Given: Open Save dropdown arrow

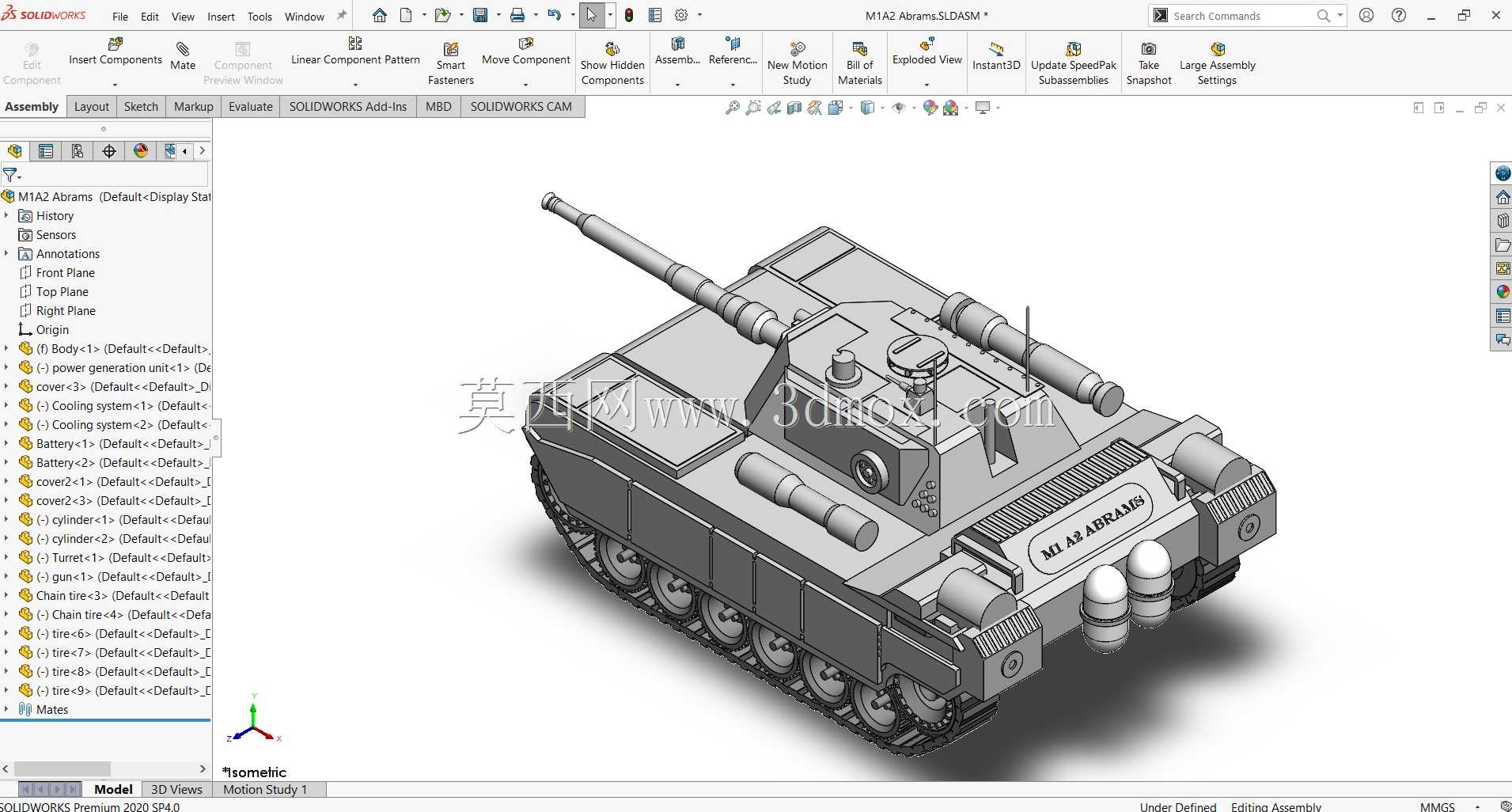Looking at the screenshot, I should (x=498, y=15).
